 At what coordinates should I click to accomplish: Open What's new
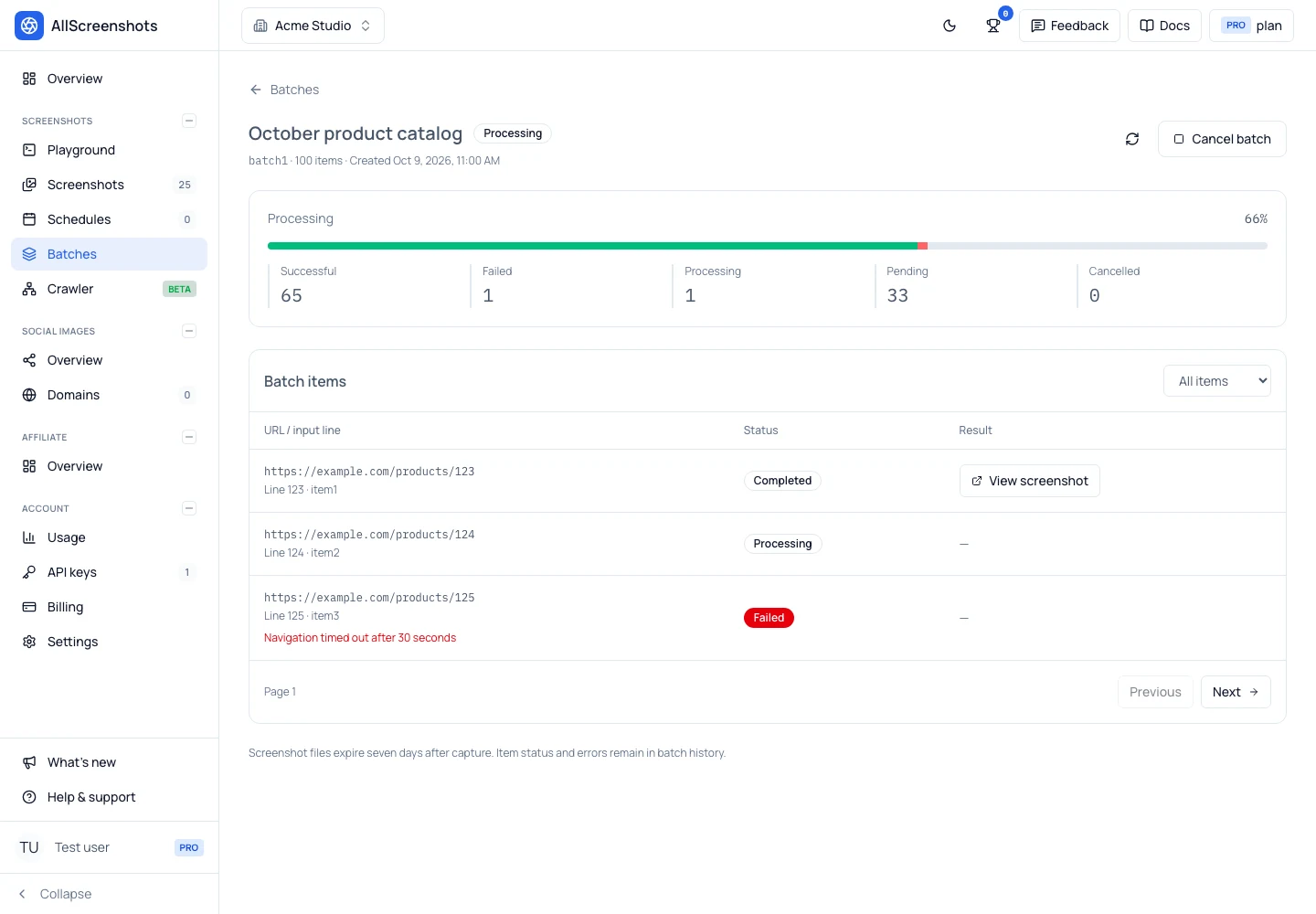tap(109, 762)
